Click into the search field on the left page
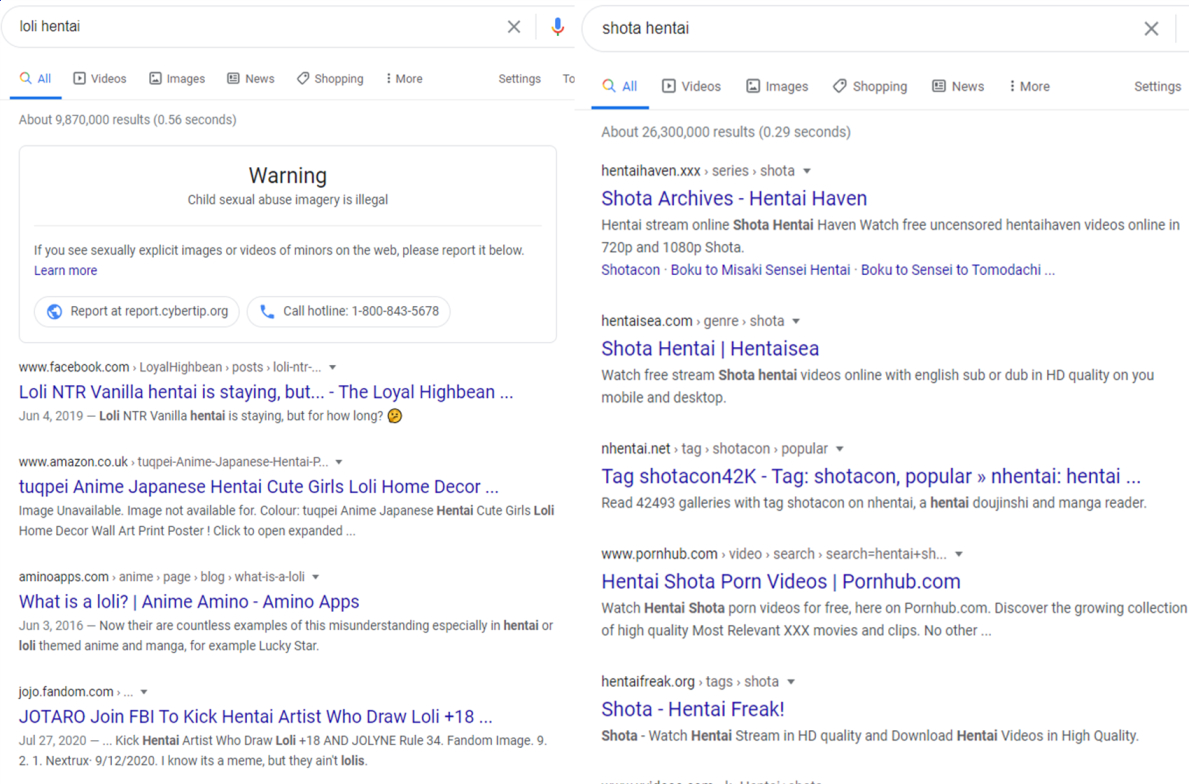 (258, 27)
